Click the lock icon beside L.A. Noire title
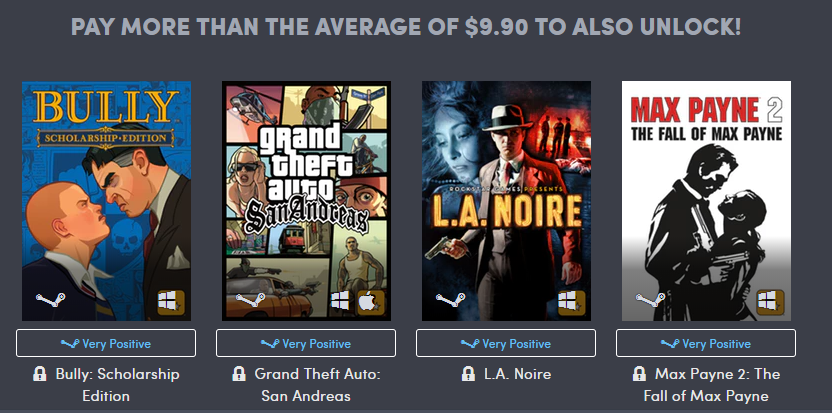The height and width of the screenshot is (413, 832). click(468, 374)
